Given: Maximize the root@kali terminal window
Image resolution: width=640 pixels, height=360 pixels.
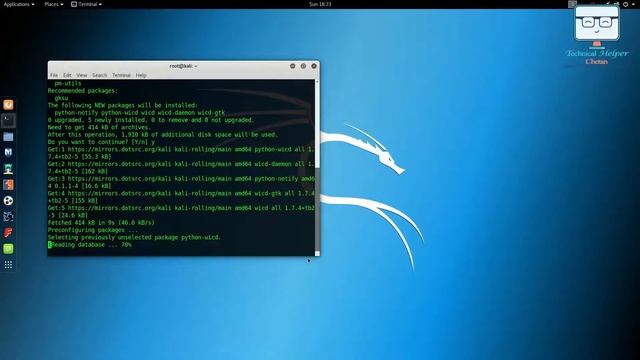Looking at the screenshot, I should click(303, 66).
